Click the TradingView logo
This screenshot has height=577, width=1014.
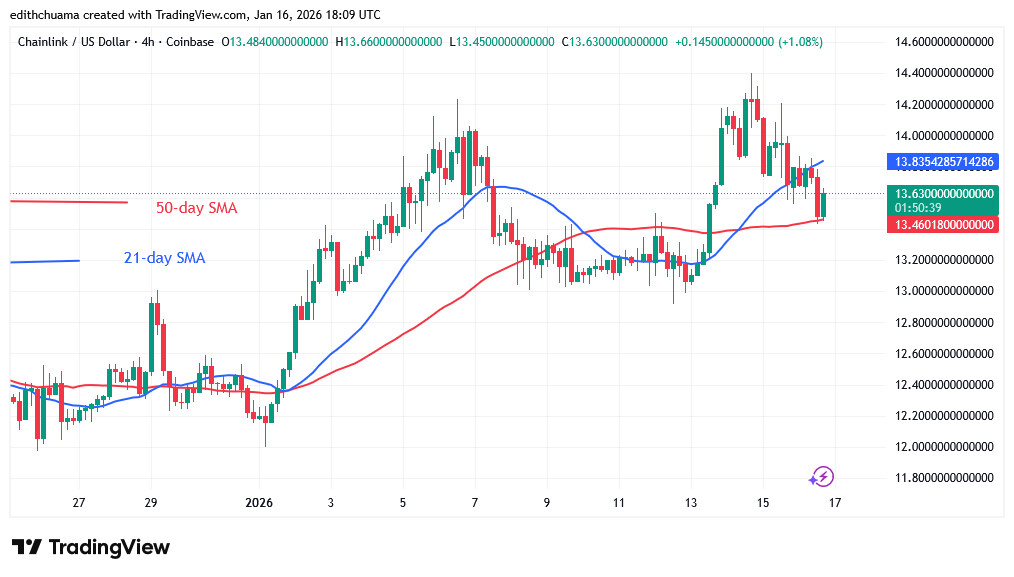coord(90,547)
